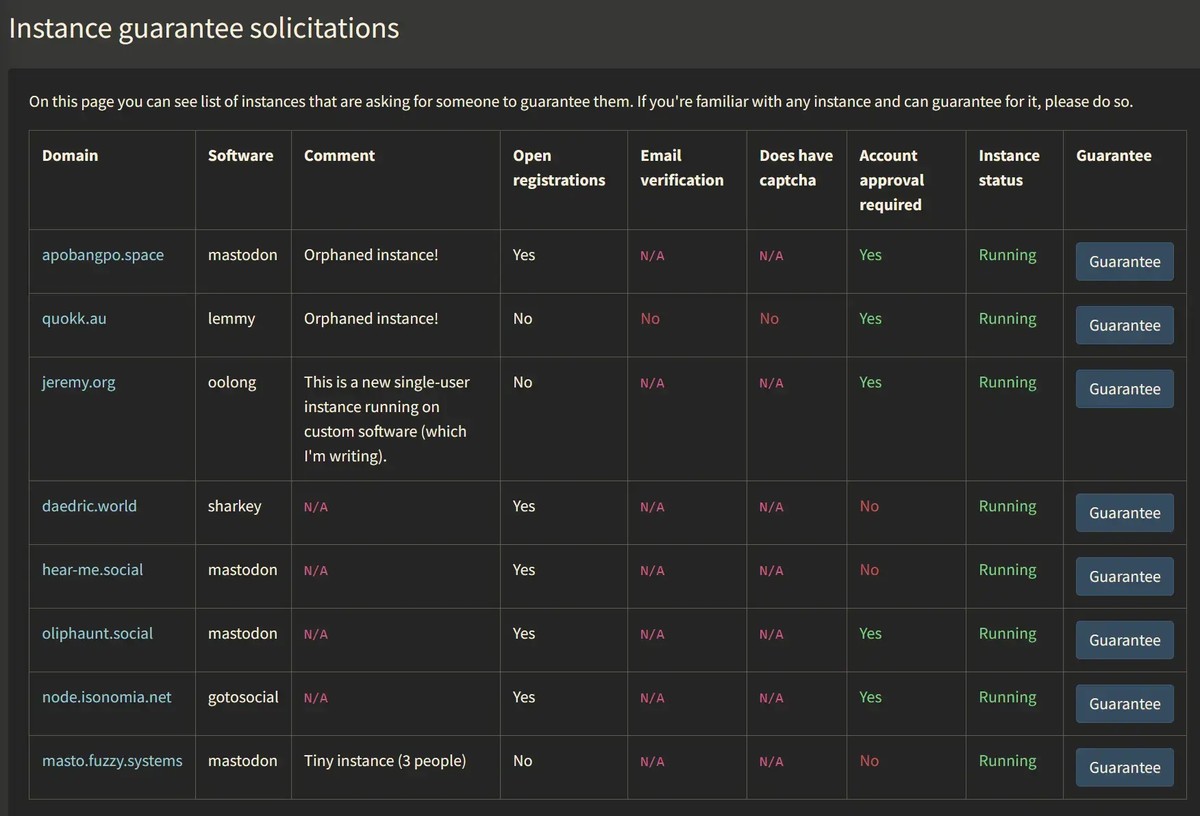
Task: Select the Instance status column header
Action: [1008, 168]
